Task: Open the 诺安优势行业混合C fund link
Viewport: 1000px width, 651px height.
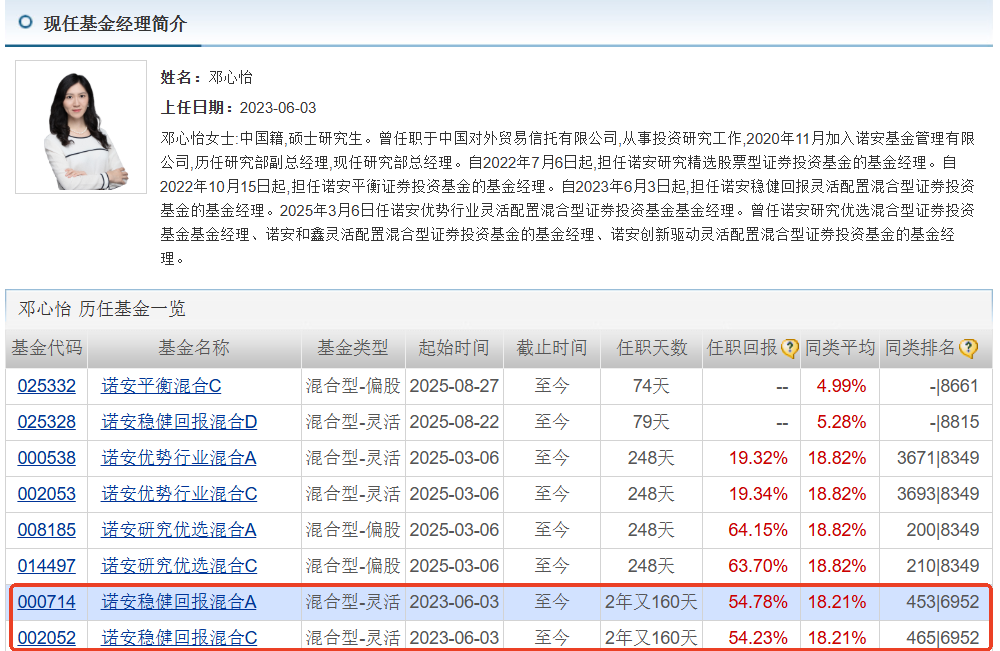Action: coord(179,494)
